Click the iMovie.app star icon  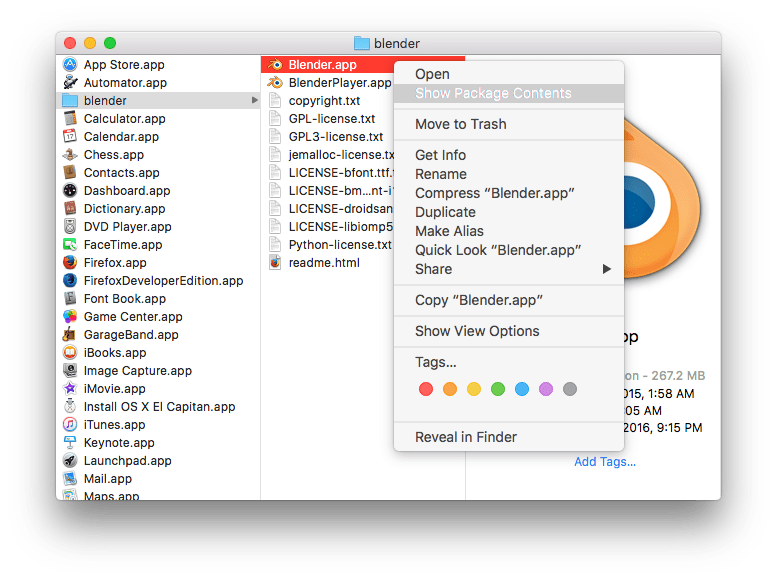(x=70, y=389)
